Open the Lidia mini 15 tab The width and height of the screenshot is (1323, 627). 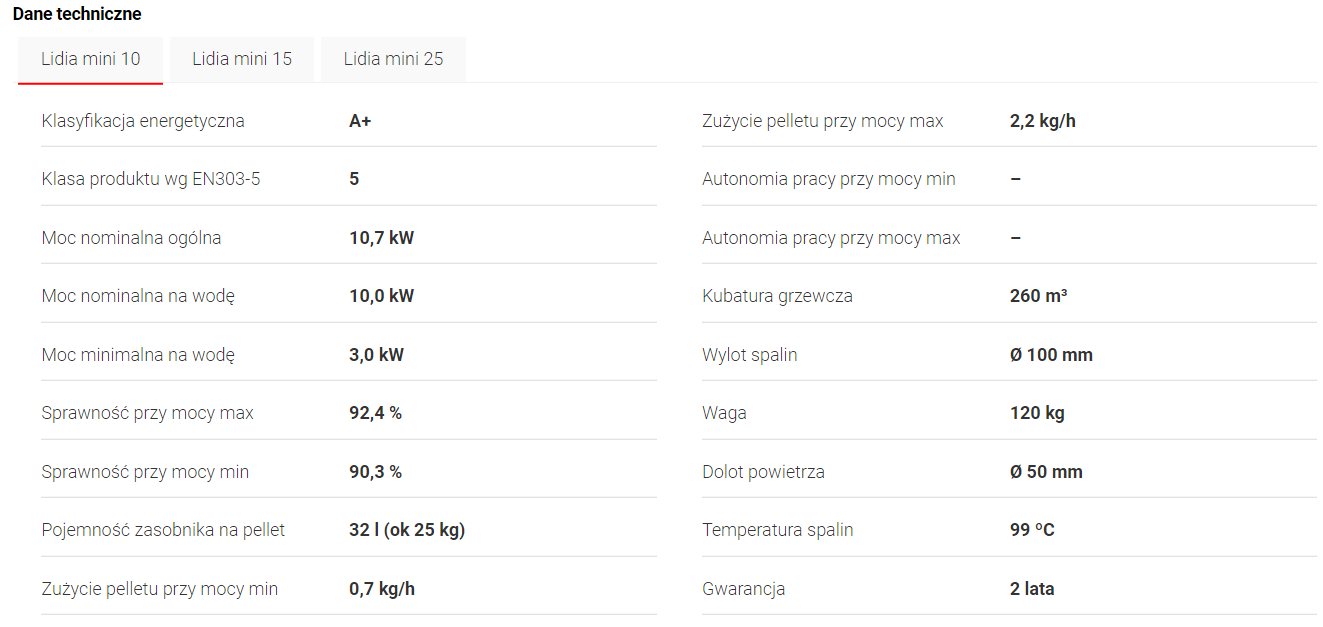[242, 59]
